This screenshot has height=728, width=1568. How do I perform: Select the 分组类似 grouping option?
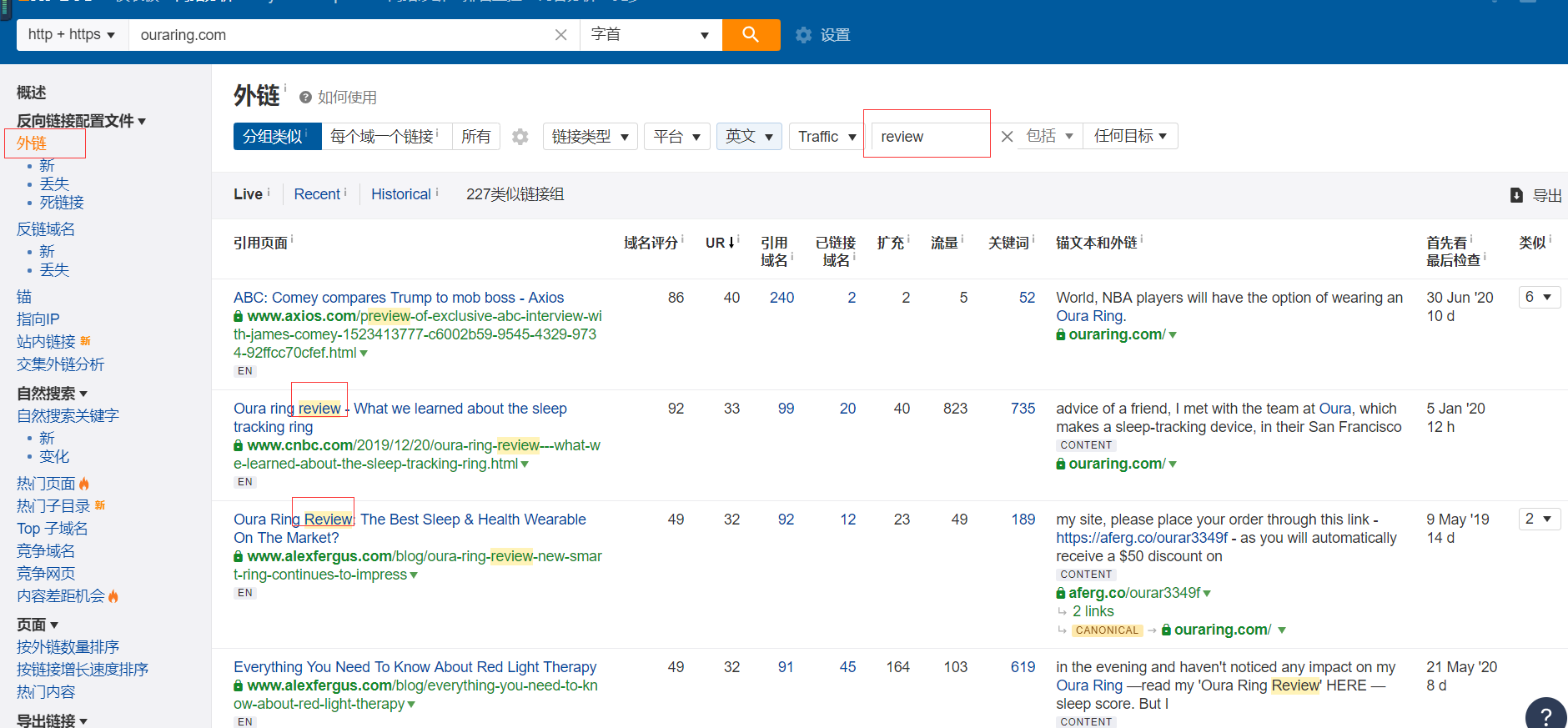tap(277, 137)
